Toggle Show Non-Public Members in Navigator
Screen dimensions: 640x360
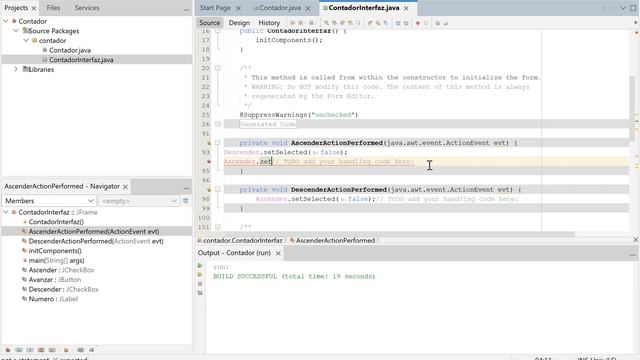tap(41, 350)
